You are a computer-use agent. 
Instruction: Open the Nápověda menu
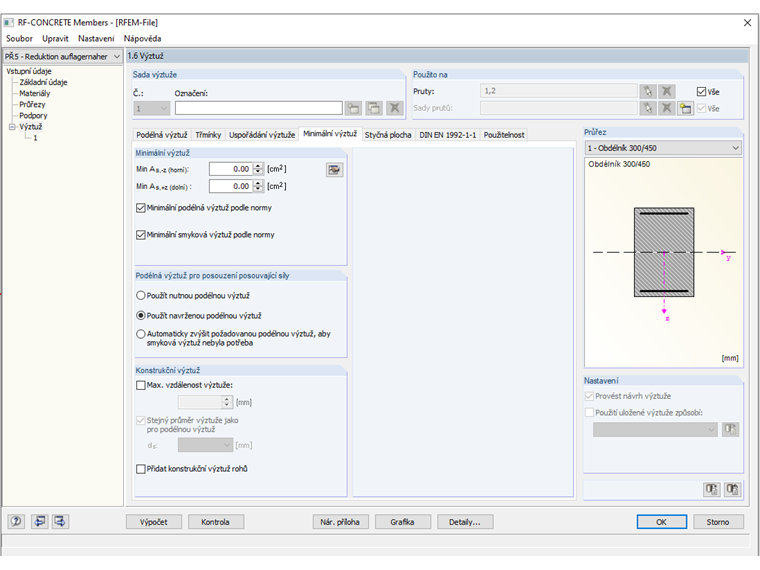click(142, 39)
